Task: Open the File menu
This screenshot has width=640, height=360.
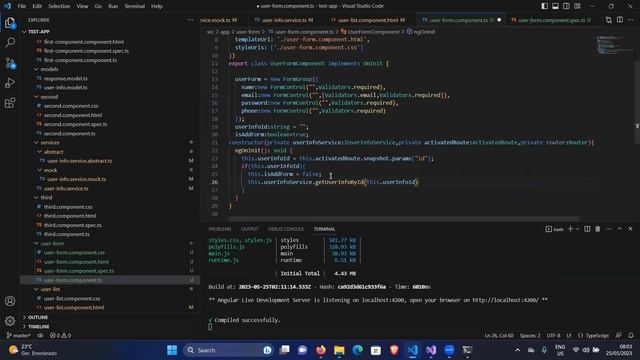Action: pos(22,6)
